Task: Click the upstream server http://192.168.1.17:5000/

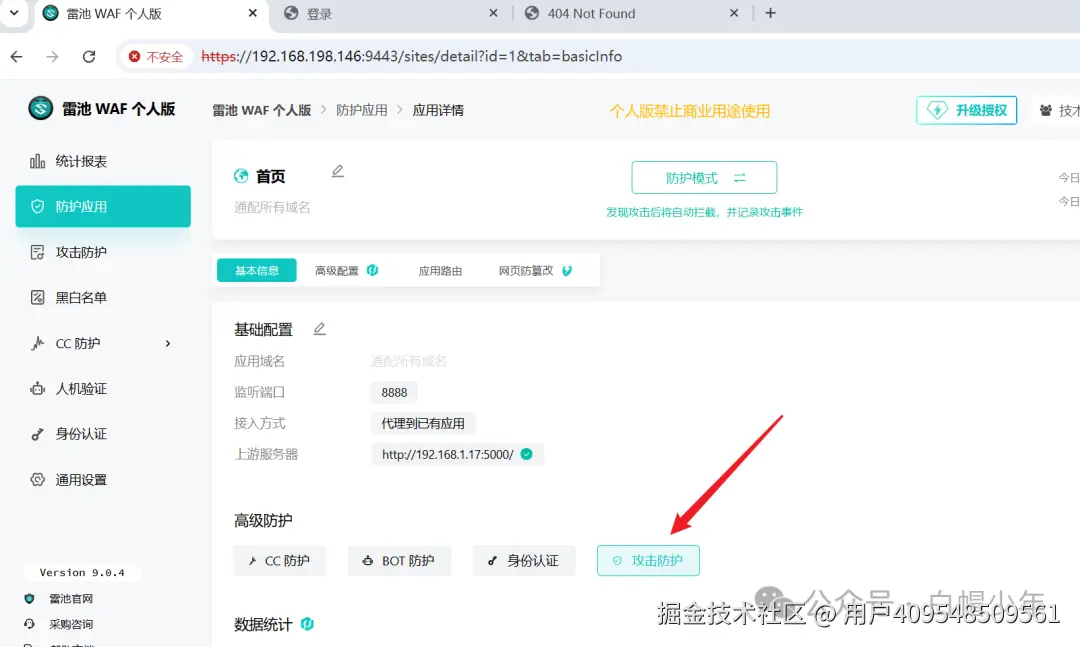Action: point(448,454)
